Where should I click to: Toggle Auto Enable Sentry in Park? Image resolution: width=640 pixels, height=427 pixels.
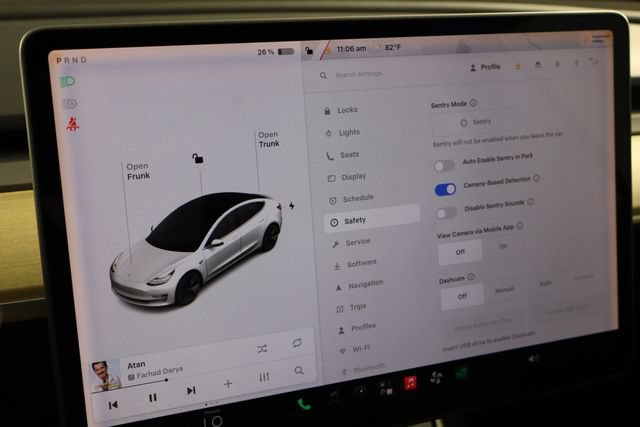[x=444, y=166]
